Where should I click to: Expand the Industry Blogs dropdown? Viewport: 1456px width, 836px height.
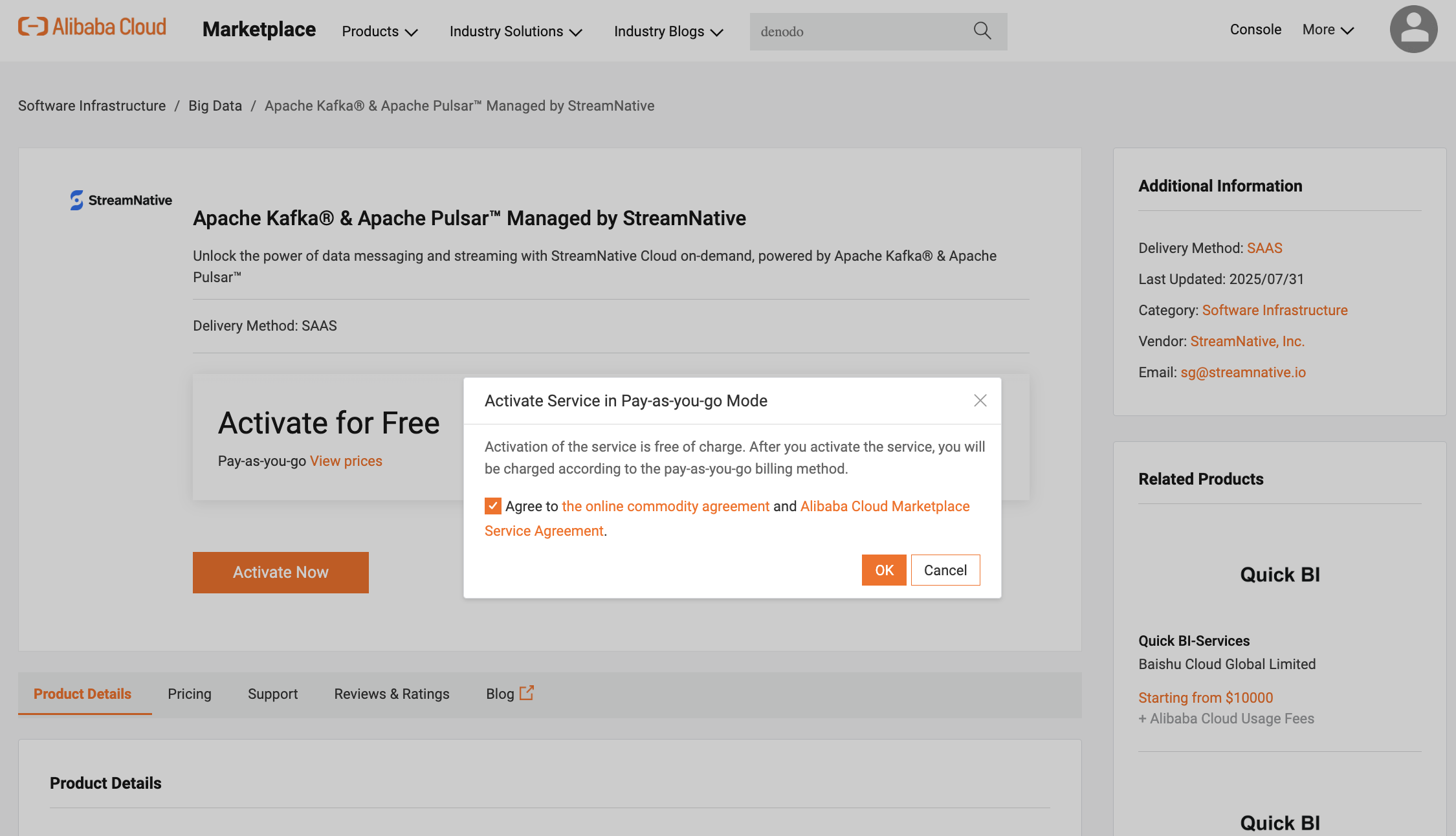coord(668,31)
